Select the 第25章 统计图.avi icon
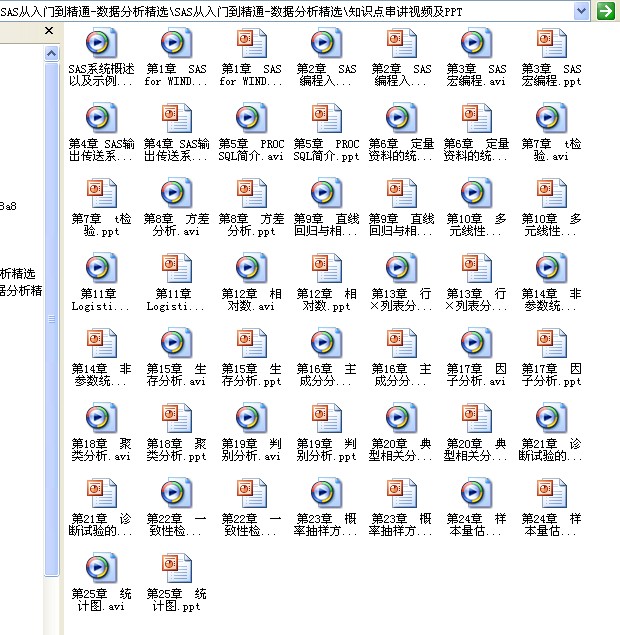Viewport: 620px width, 635px height. point(101,567)
